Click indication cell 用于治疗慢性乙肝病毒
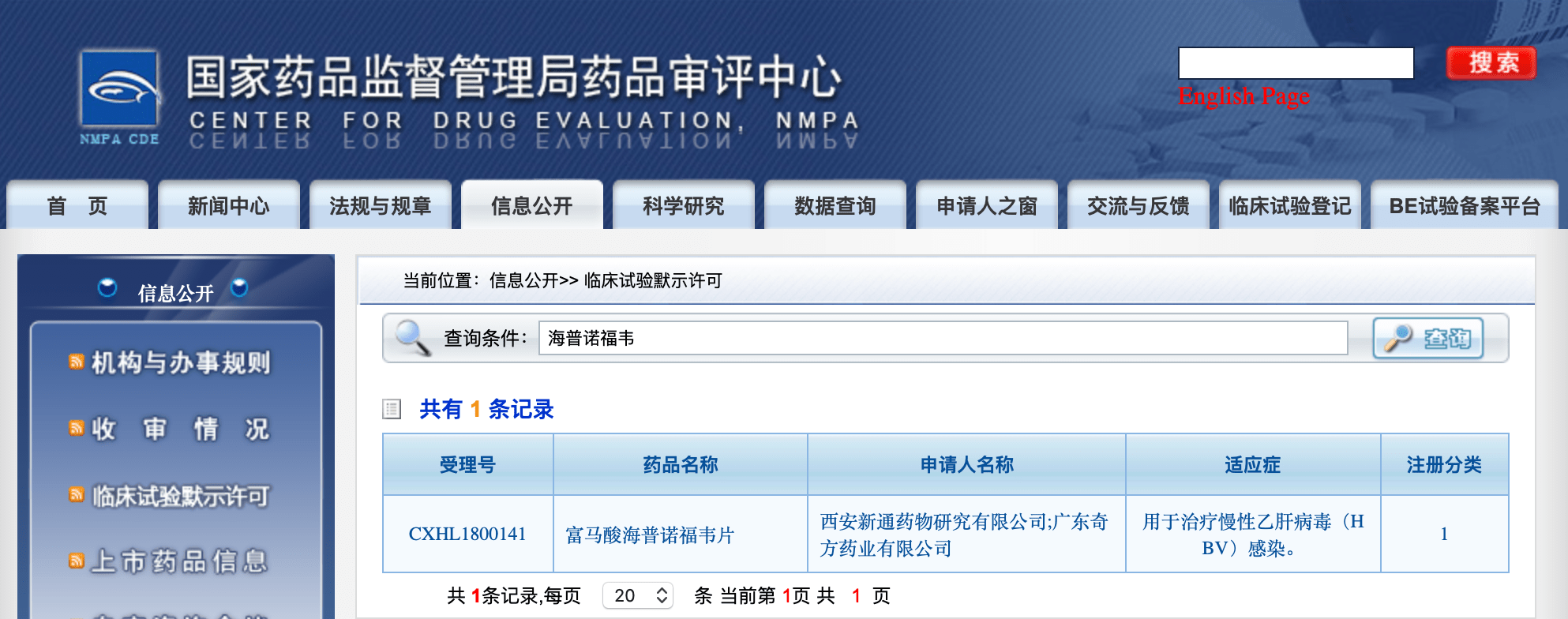 (1253, 535)
